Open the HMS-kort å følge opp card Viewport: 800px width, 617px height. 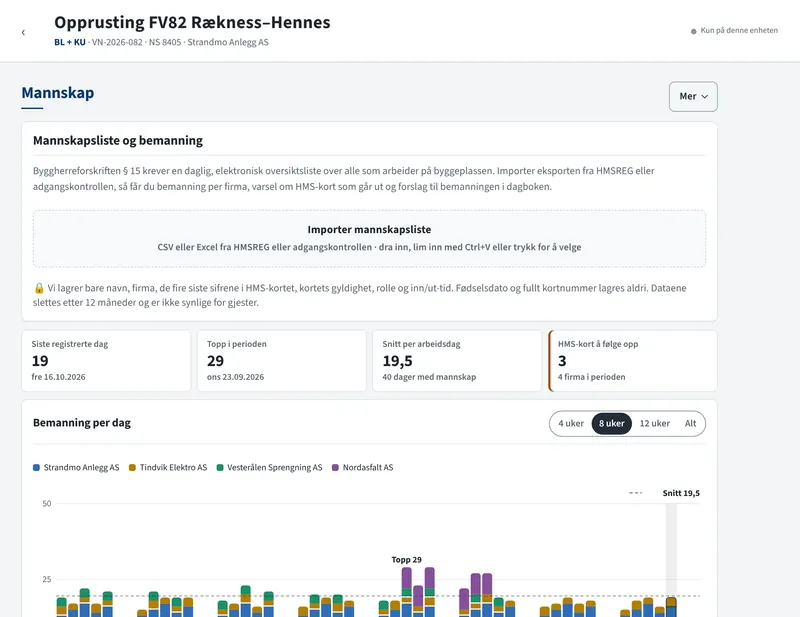point(633,361)
